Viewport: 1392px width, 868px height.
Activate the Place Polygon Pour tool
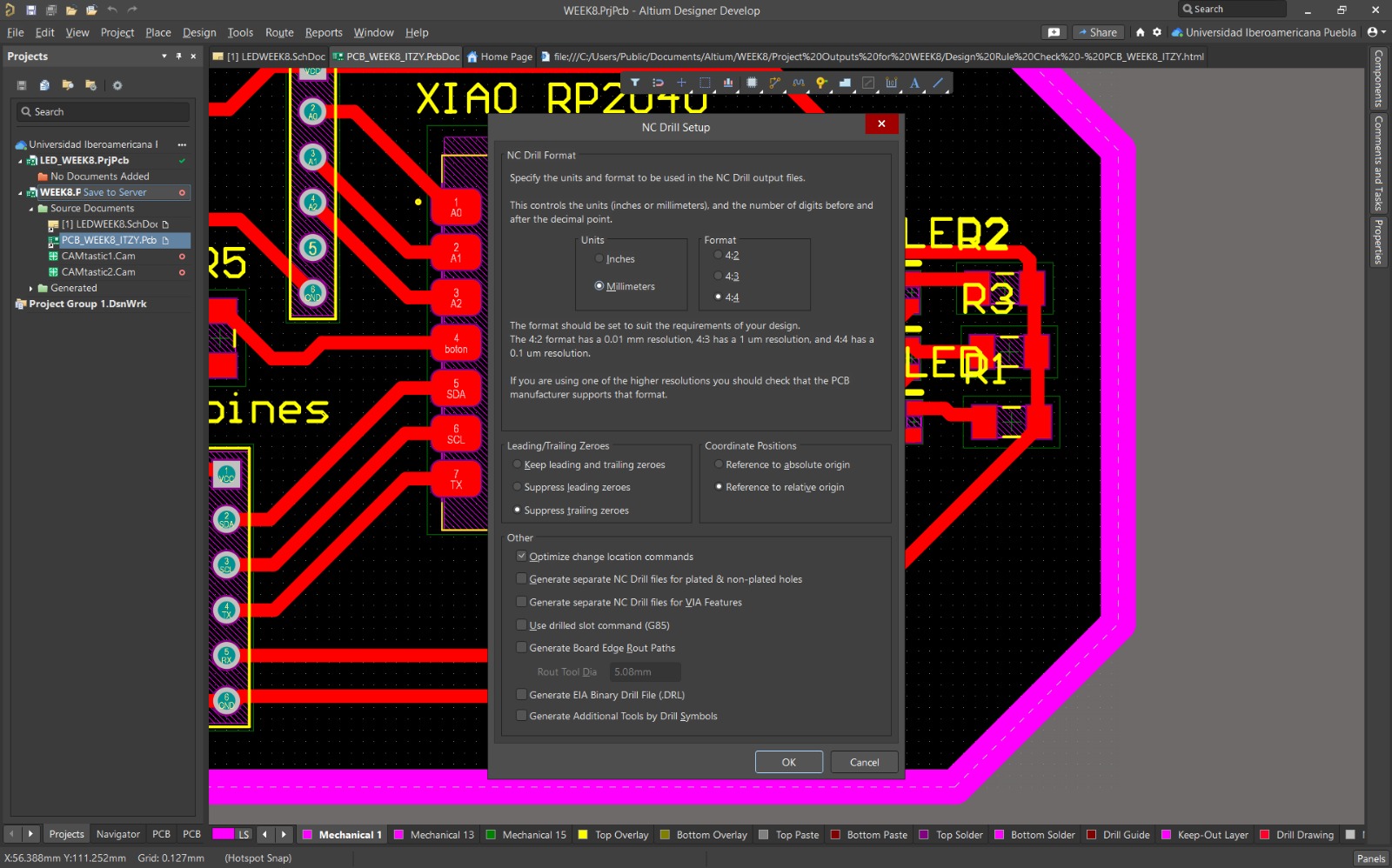(844, 83)
